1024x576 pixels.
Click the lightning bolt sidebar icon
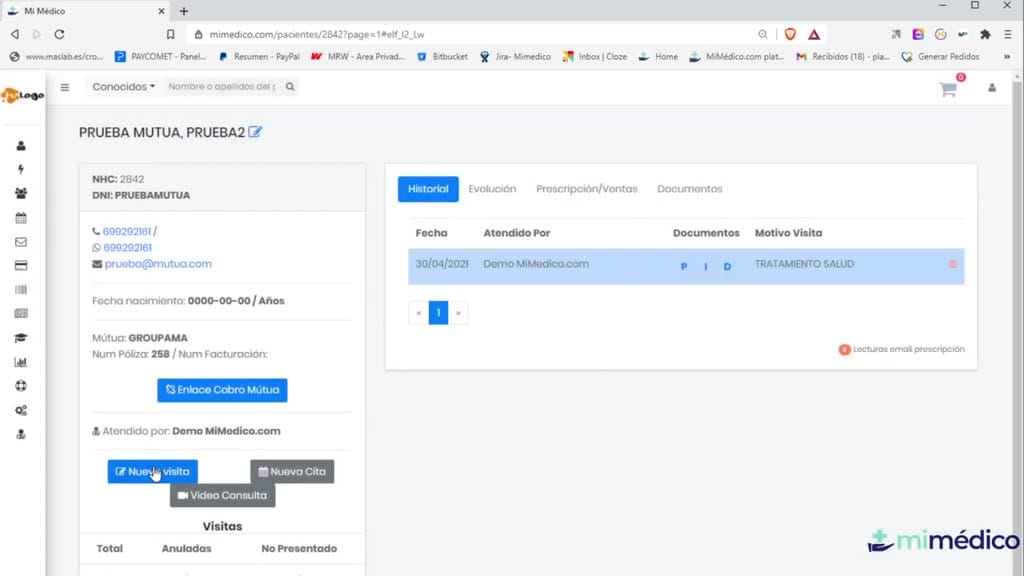(x=21, y=170)
